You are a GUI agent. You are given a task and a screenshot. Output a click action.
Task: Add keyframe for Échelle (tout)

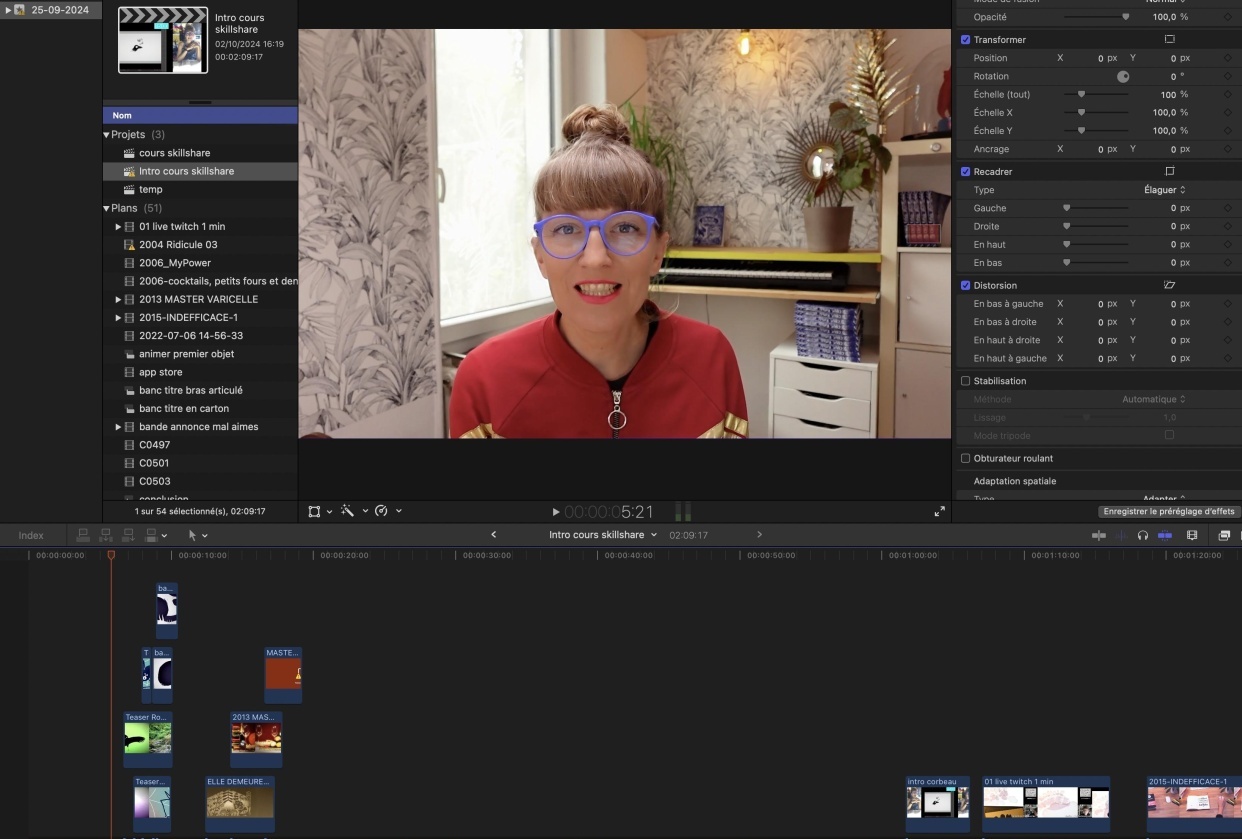pos(1228,94)
